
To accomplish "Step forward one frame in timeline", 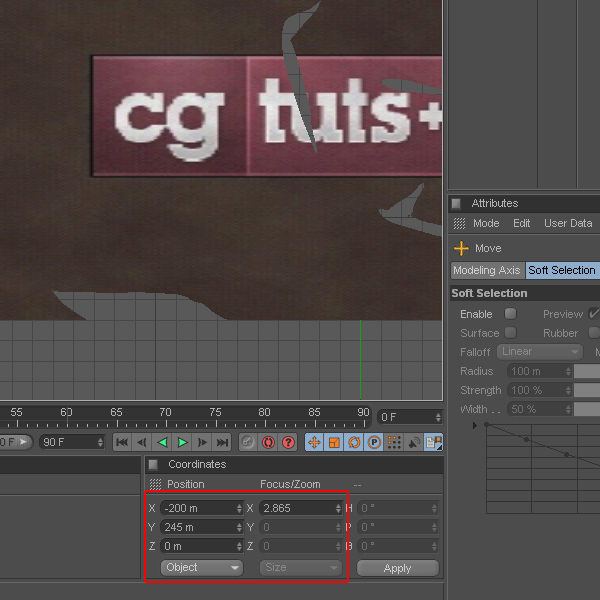I will click(202, 443).
